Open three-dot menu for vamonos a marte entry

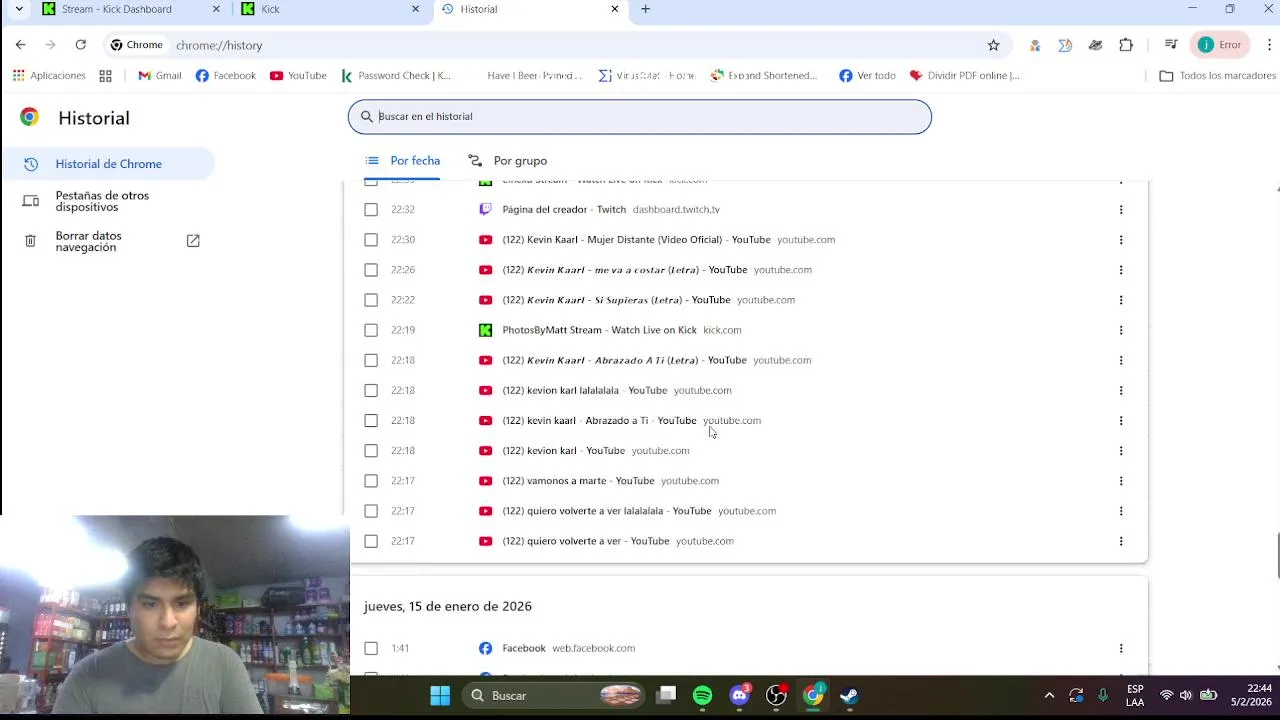coord(1121,481)
